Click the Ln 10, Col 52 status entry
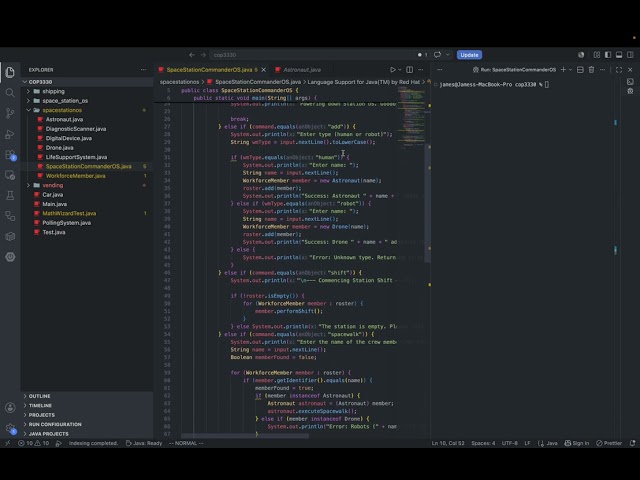The width and height of the screenshot is (640, 480). 448,443
